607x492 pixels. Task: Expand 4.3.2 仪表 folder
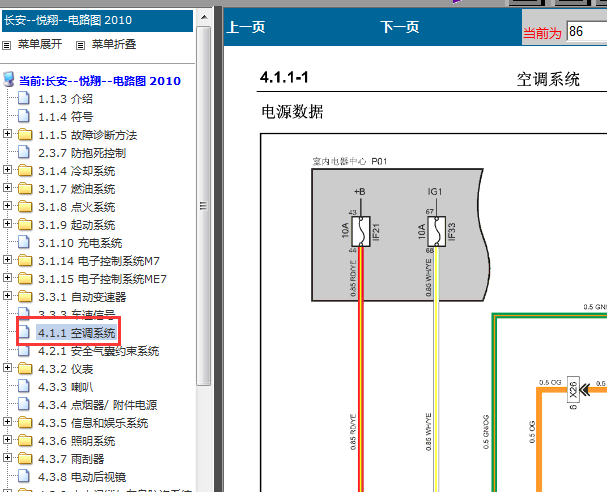pos(7,368)
